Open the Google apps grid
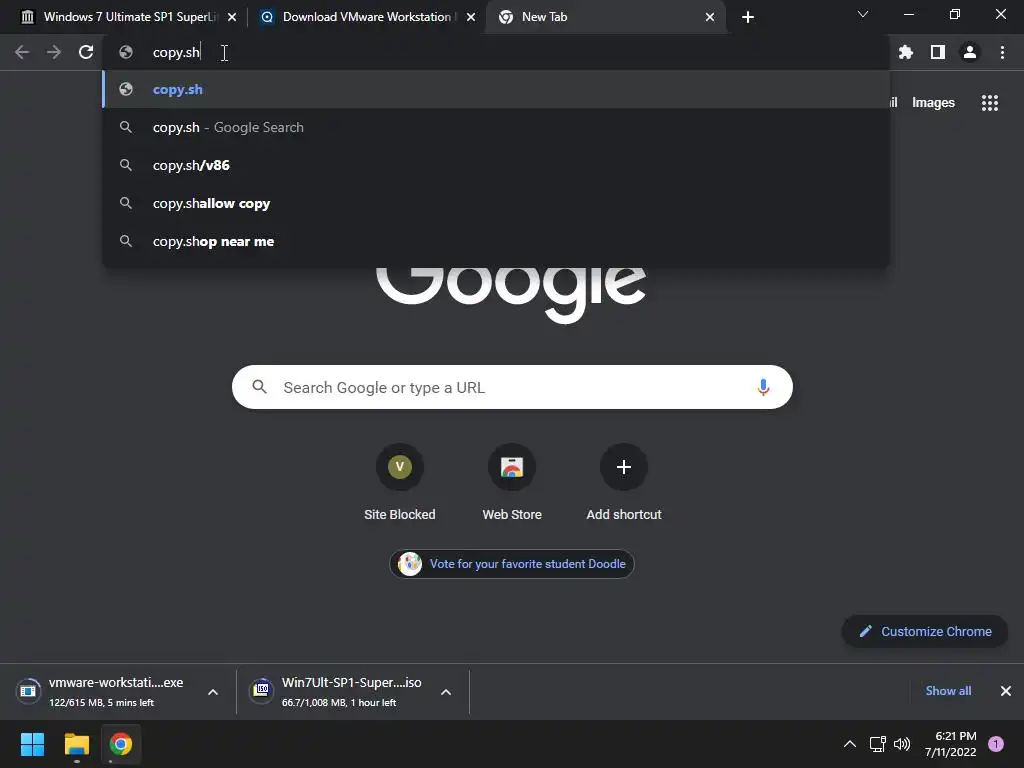 pos(990,103)
